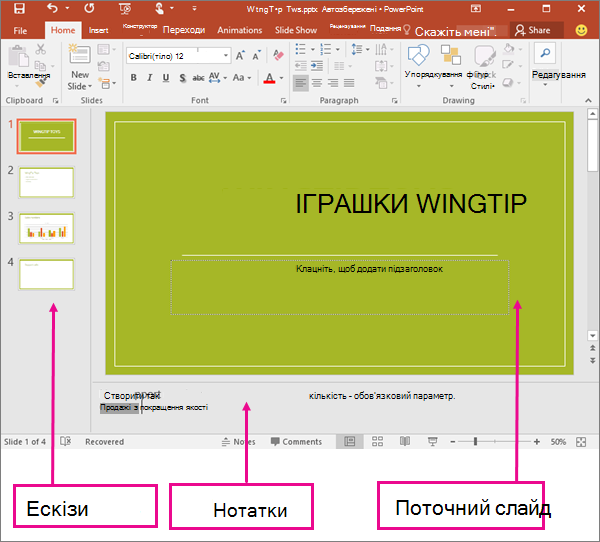600x542 pixels.
Task: Center text in Paragraph group
Action: [317, 83]
